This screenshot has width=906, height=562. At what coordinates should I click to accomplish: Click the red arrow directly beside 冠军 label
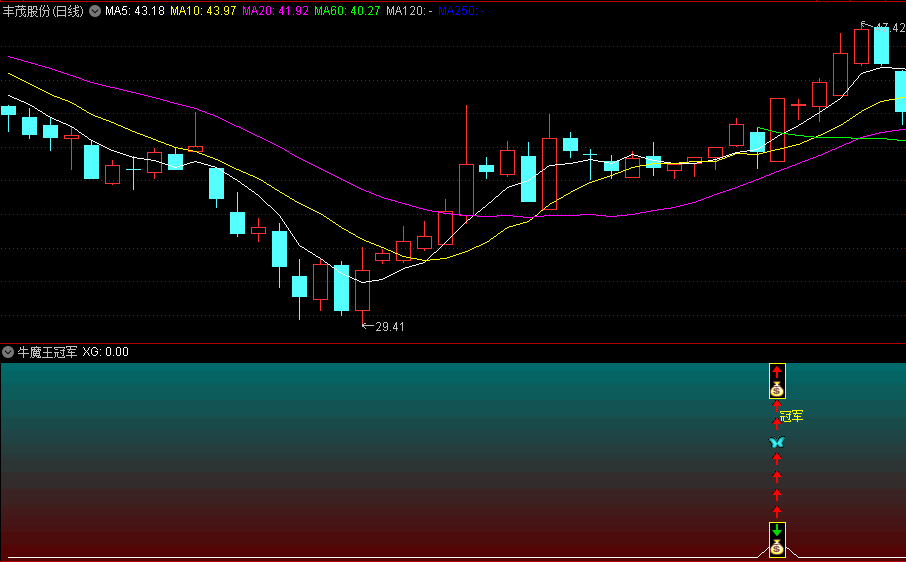pos(777,422)
